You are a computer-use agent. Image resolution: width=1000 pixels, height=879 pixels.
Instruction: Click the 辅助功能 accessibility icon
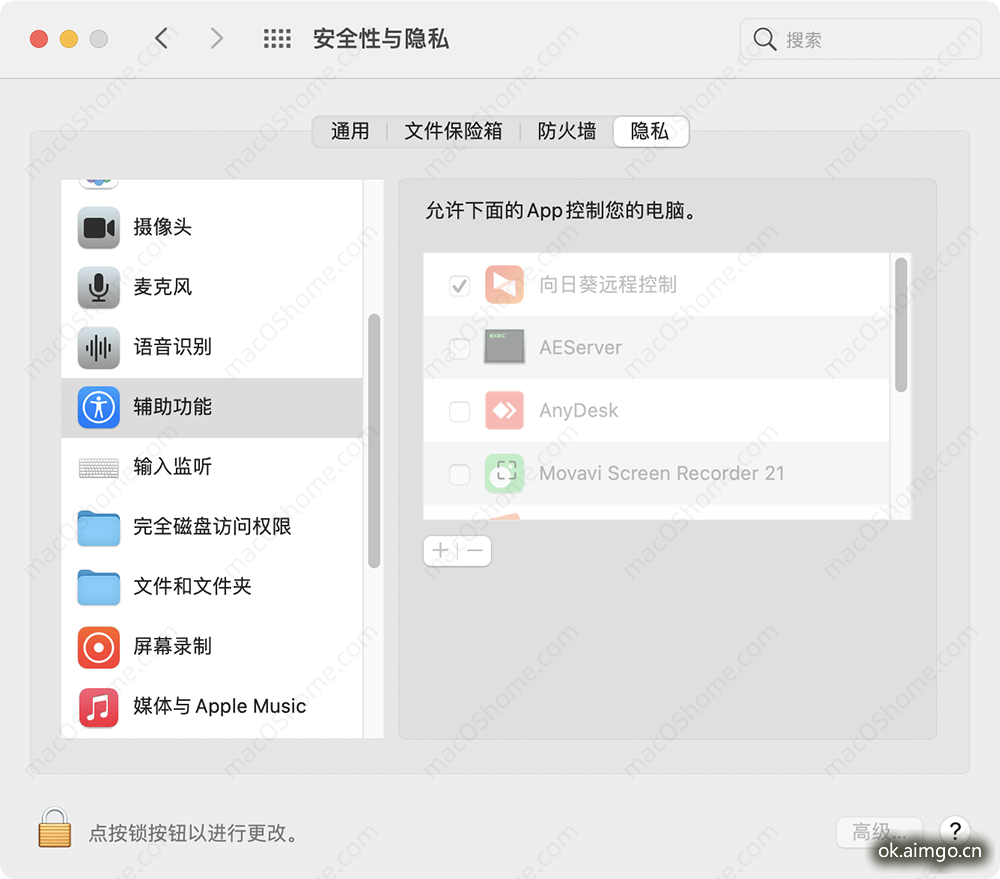coord(97,407)
